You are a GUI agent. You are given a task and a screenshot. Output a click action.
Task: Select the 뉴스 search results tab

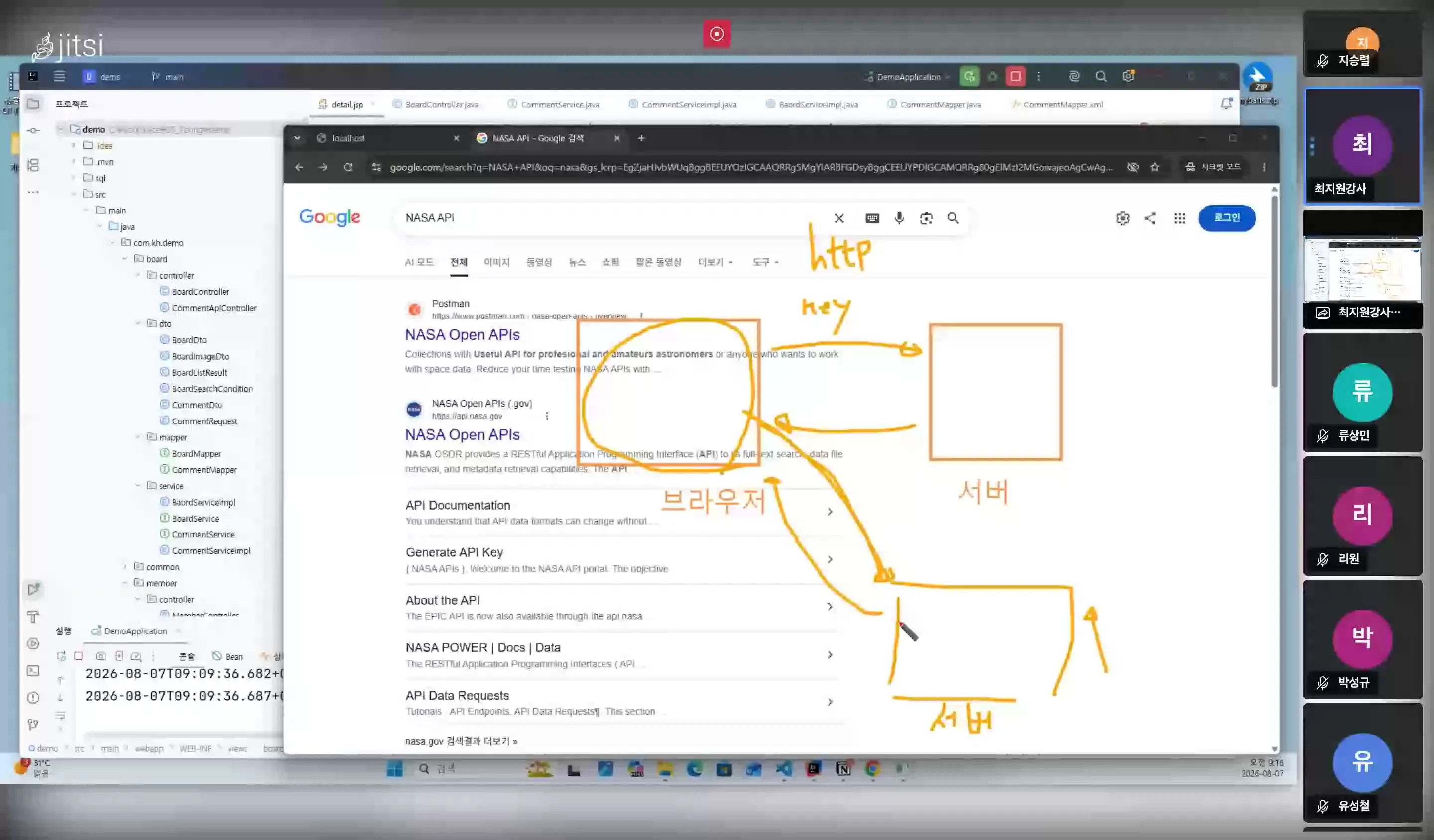(x=577, y=262)
